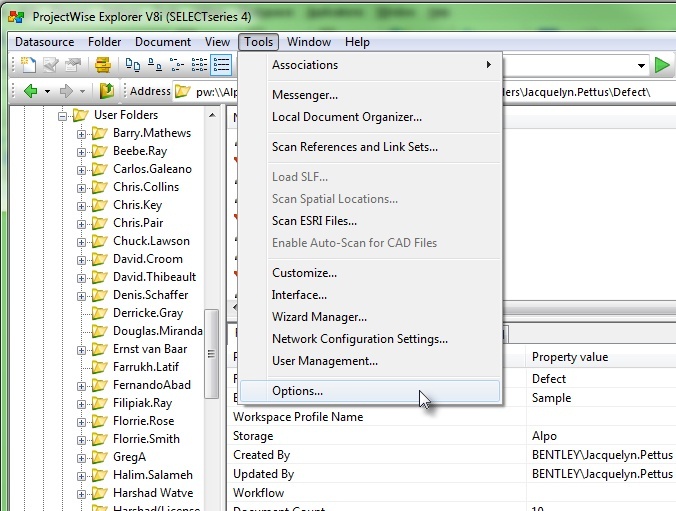676x511 pixels.
Task: Open Local Document Organizer... entry
Action: tap(370, 117)
